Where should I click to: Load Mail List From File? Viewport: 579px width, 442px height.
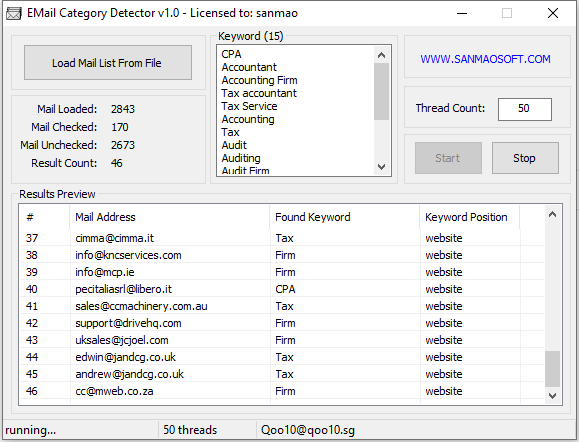[108, 63]
